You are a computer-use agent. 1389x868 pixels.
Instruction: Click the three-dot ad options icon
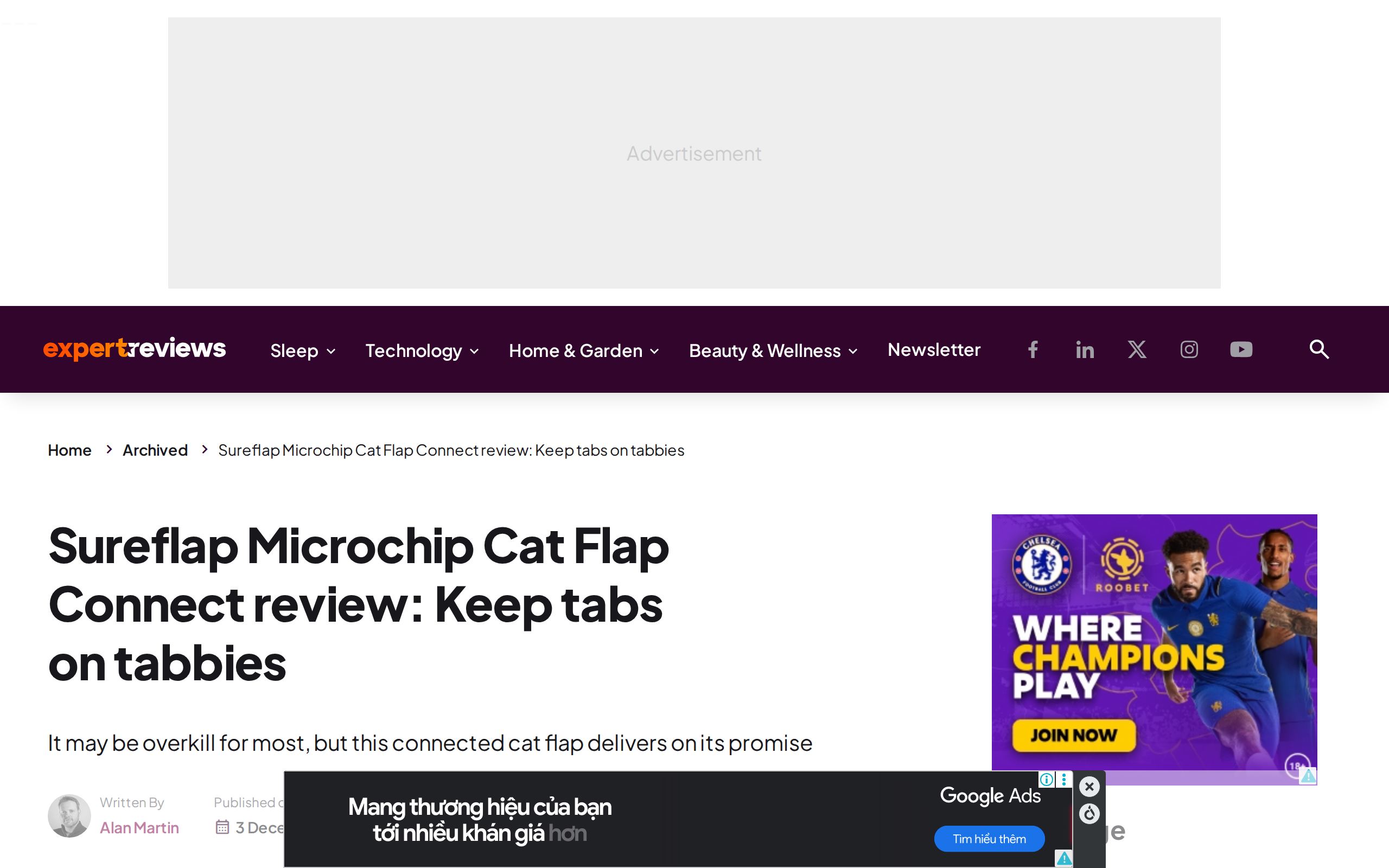1063,780
